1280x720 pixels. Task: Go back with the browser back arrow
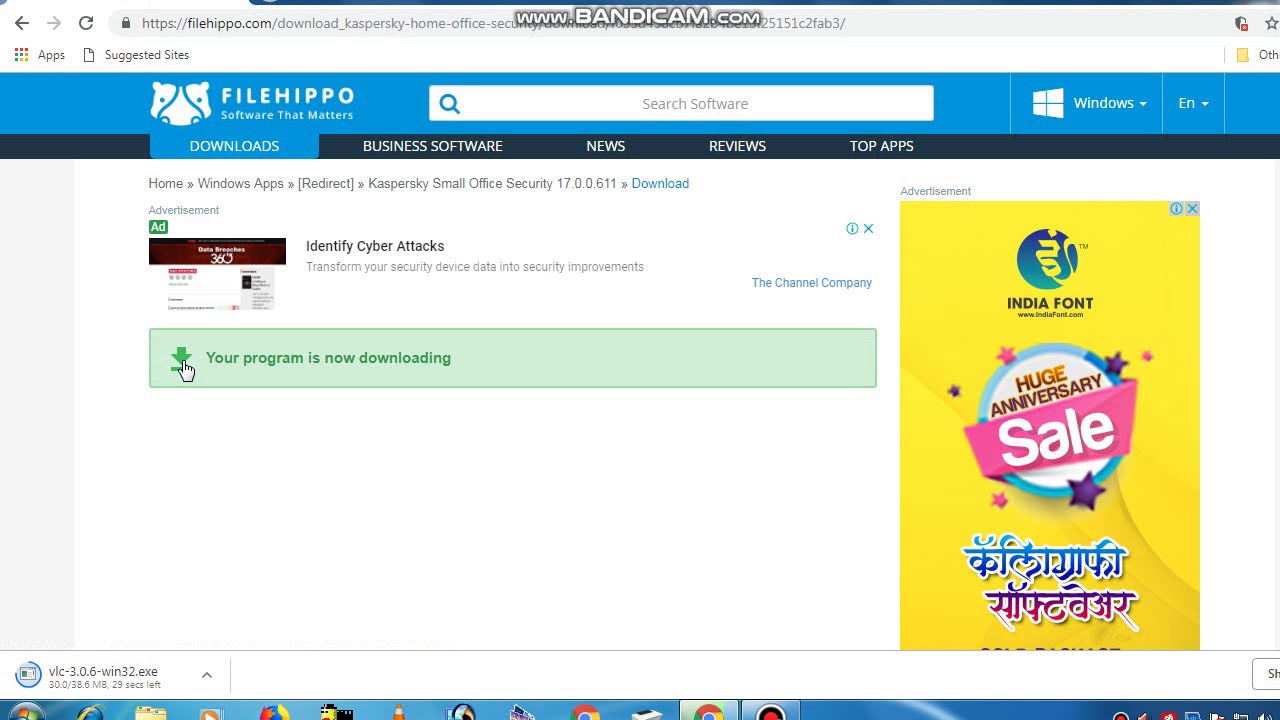[22, 23]
